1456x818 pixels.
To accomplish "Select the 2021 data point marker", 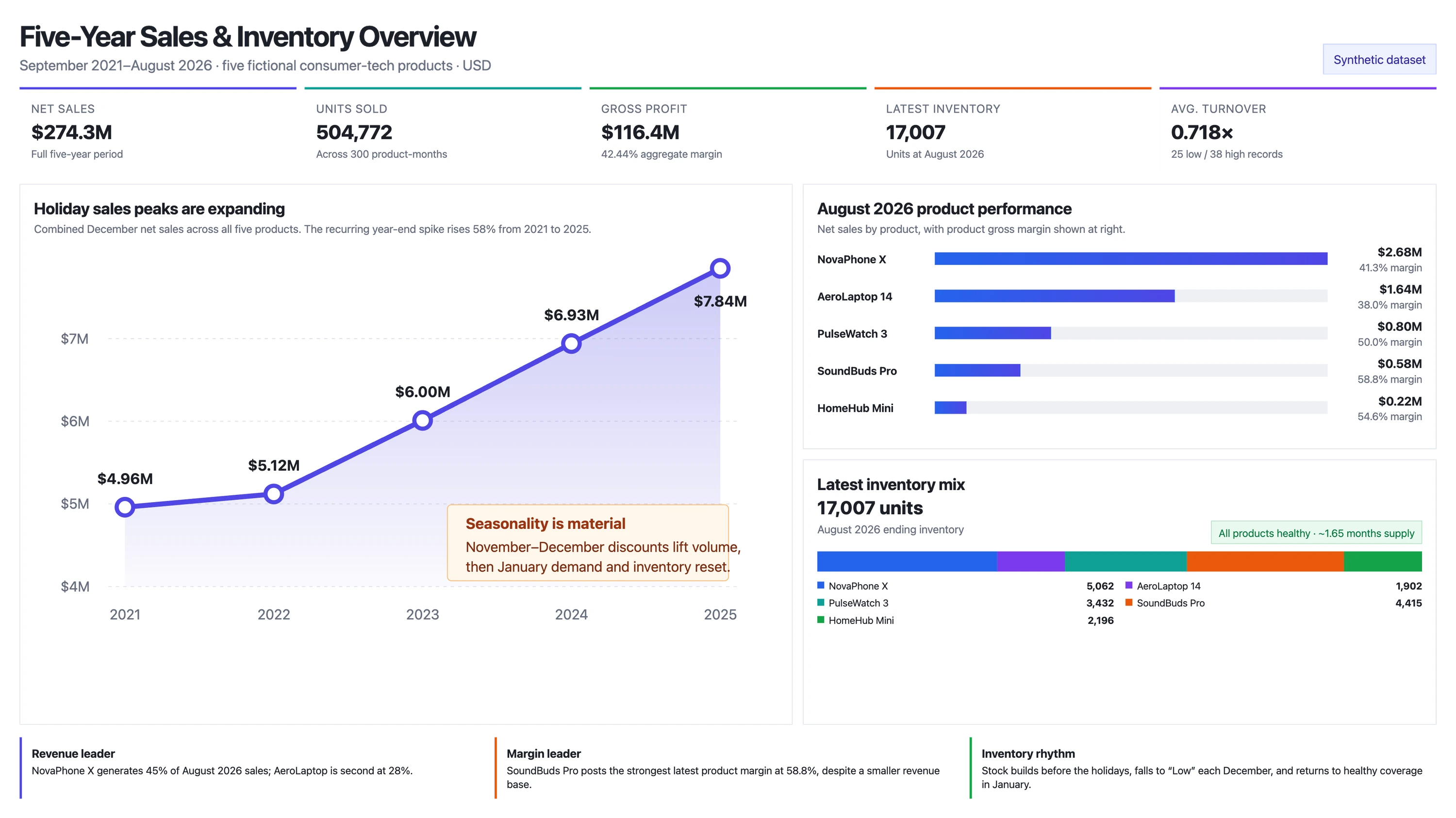I will [125, 507].
